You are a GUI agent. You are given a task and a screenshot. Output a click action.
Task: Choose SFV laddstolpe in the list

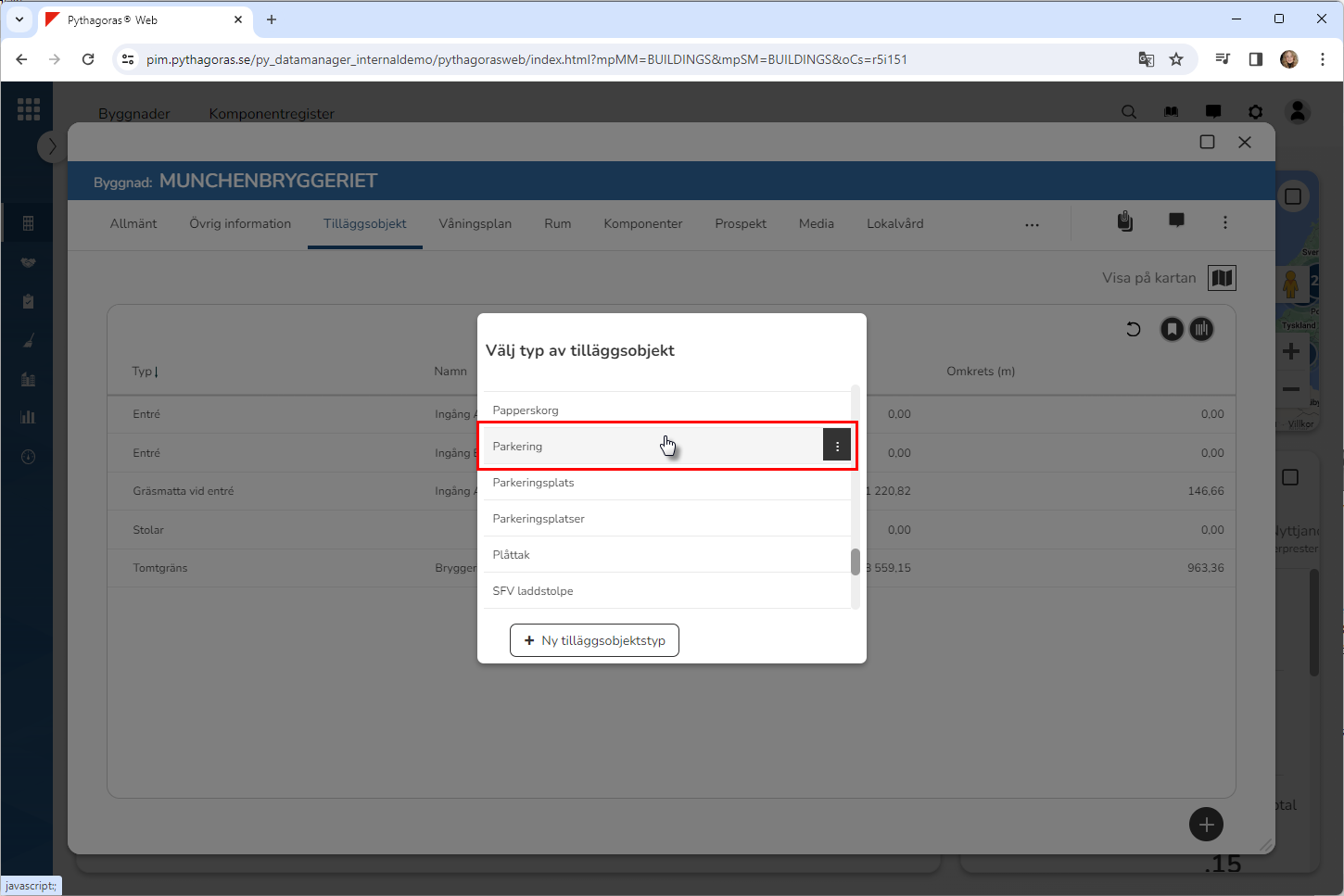(x=533, y=591)
